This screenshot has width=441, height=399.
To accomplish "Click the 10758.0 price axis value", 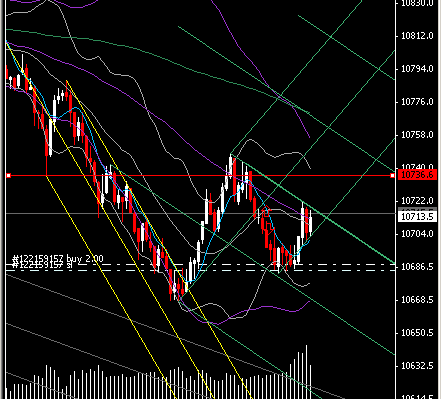I will click(417, 135).
